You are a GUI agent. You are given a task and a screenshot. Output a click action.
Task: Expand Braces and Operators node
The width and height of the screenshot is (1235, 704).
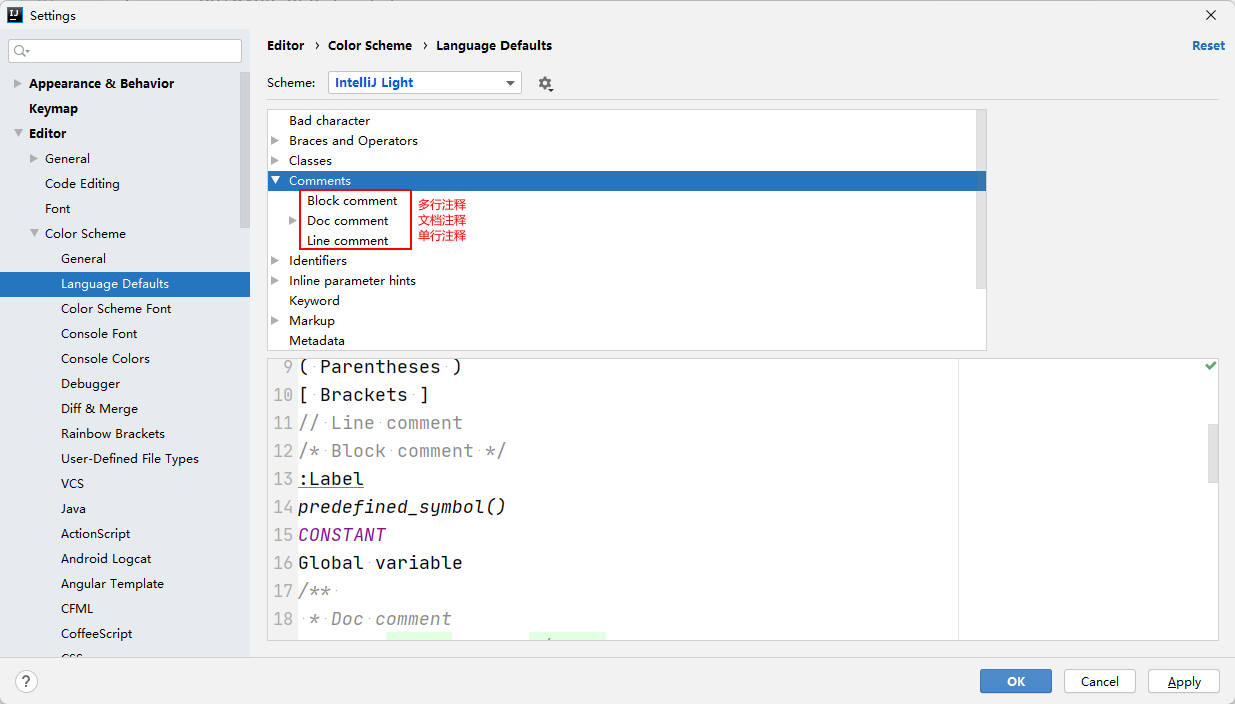coord(276,141)
